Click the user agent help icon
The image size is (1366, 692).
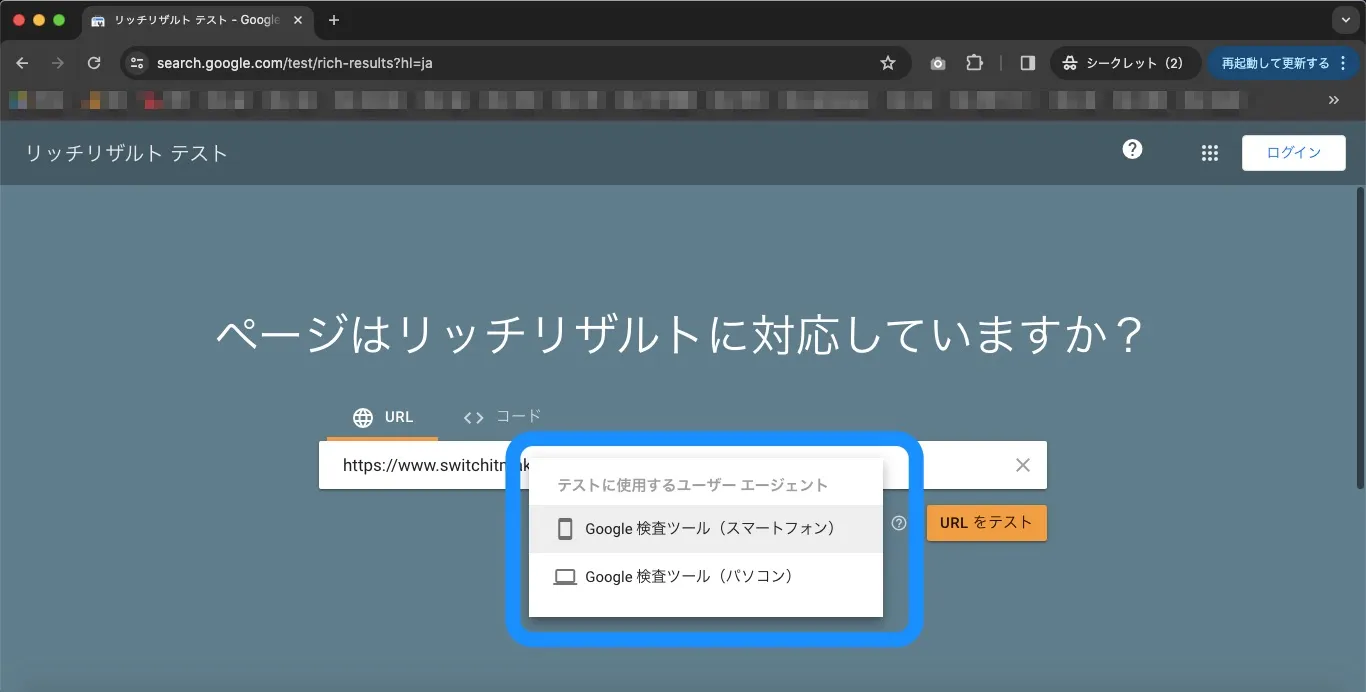click(899, 523)
